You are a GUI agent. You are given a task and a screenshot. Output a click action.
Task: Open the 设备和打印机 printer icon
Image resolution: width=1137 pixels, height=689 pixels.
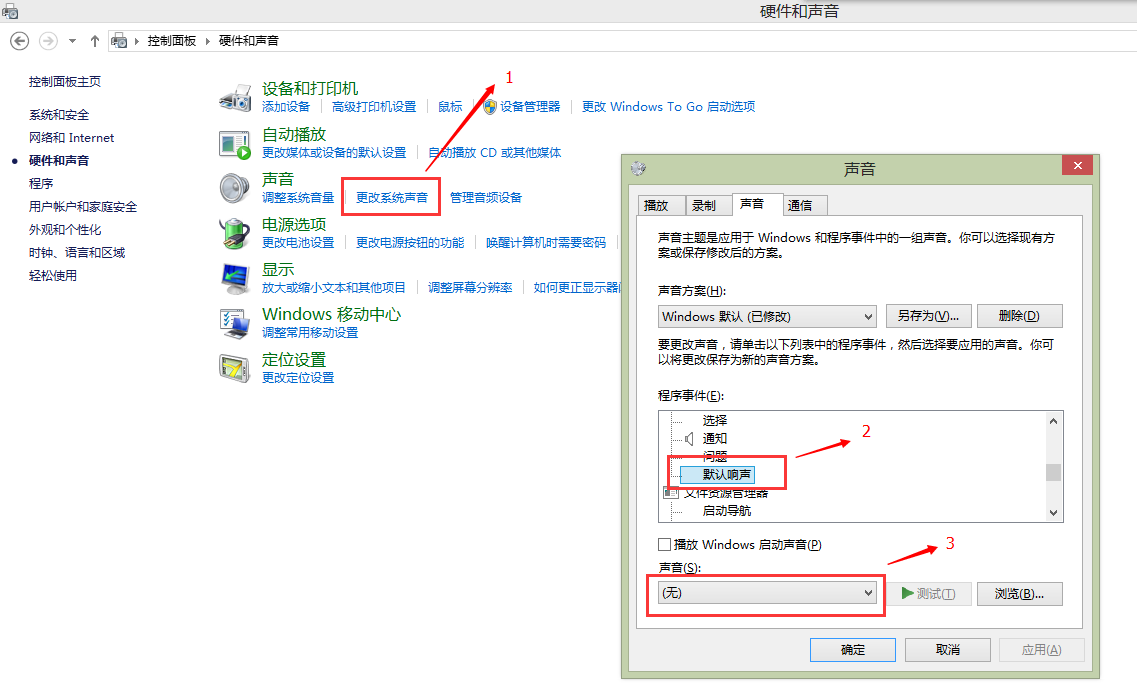pos(235,98)
